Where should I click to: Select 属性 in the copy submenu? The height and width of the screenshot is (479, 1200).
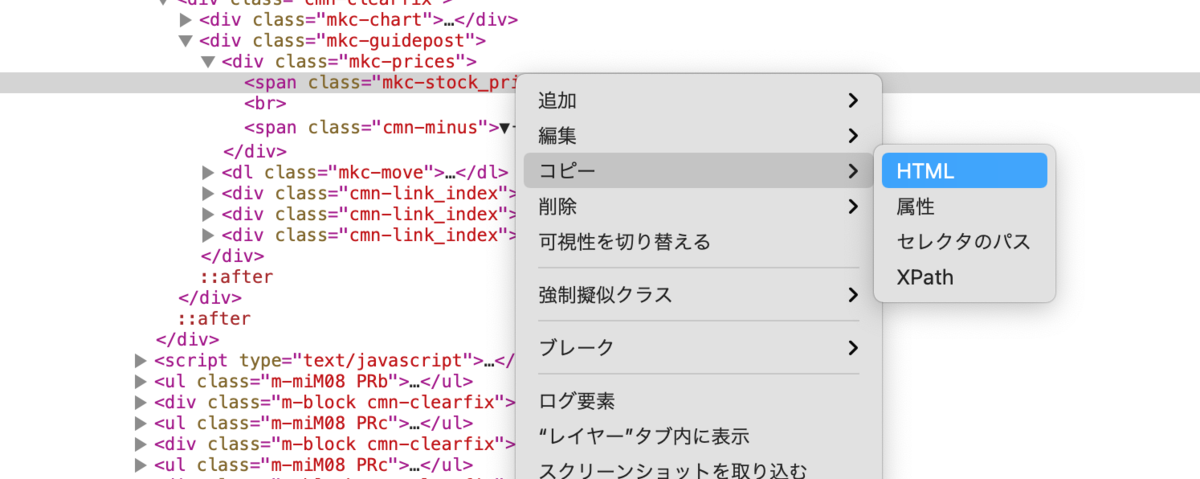click(x=964, y=206)
